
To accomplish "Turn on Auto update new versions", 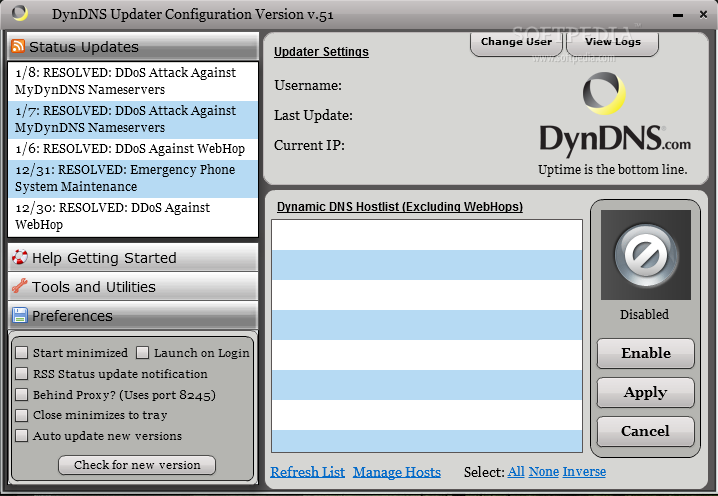I will pyautogui.click(x=22, y=436).
